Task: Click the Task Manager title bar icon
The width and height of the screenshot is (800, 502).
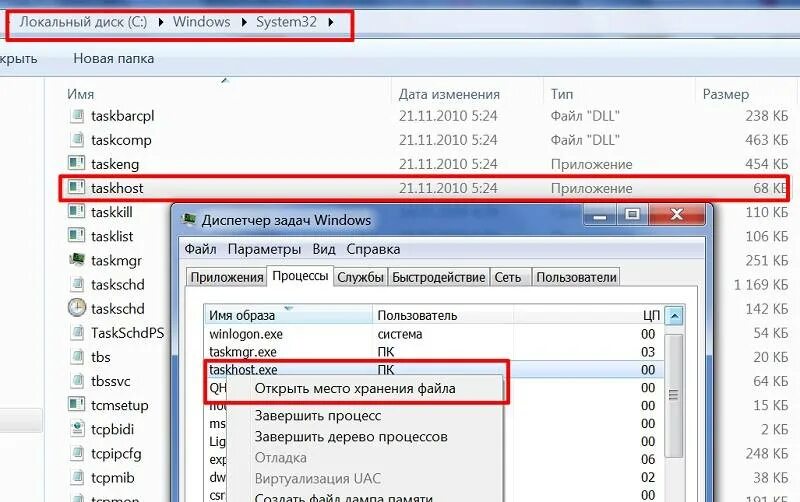Action: [189, 220]
